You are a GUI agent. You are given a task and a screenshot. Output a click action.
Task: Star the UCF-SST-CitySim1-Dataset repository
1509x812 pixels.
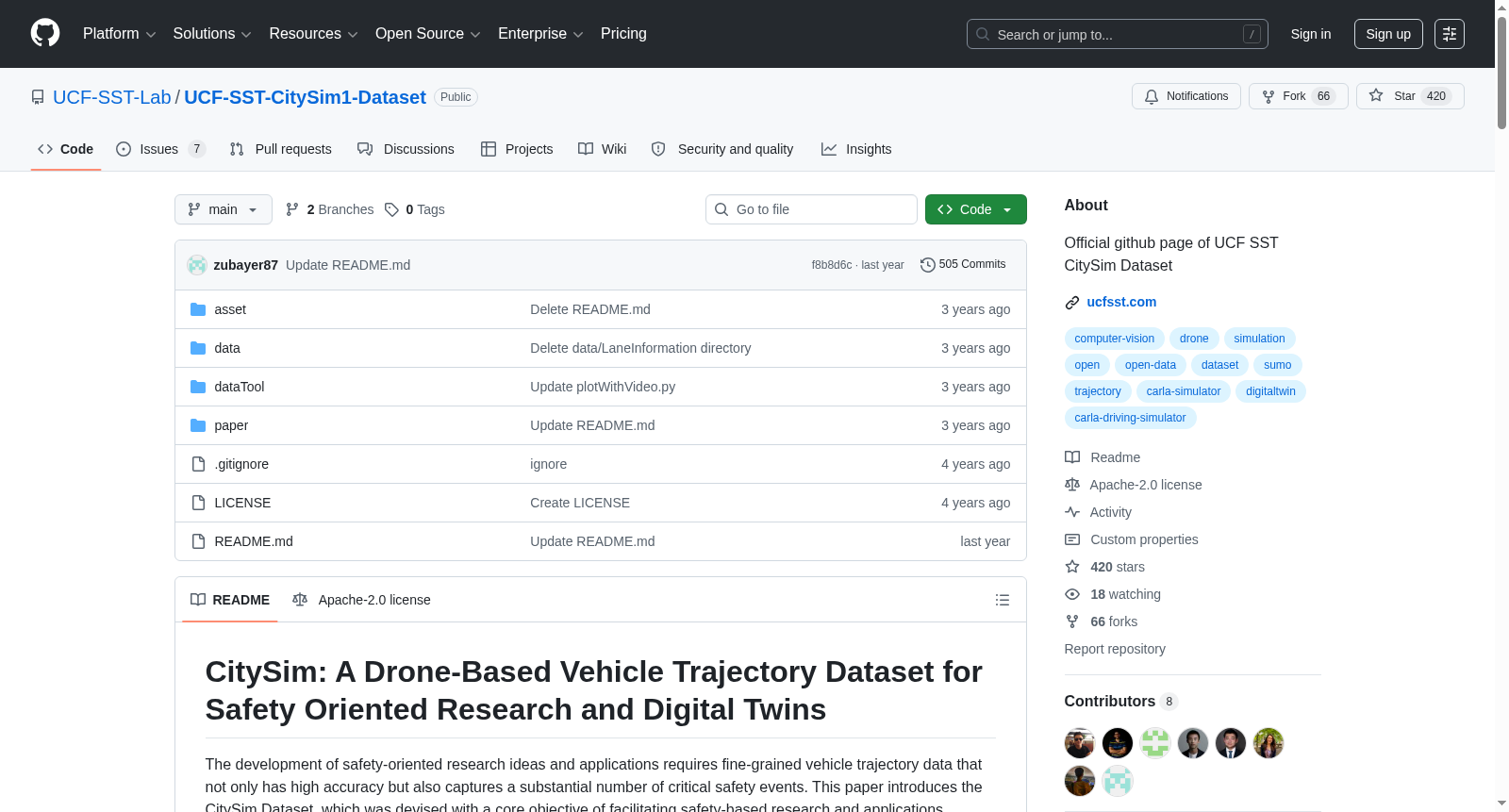(x=1410, y=96)
